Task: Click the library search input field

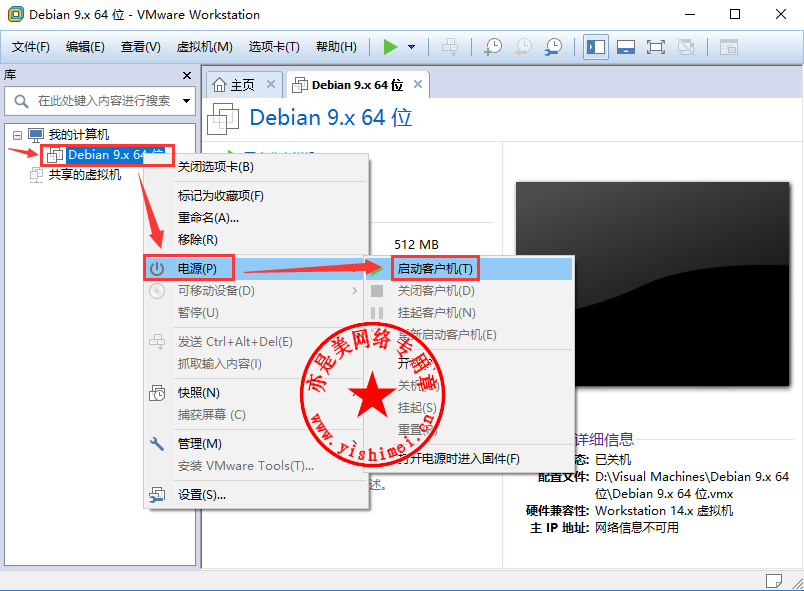Action: pos(100,101)
